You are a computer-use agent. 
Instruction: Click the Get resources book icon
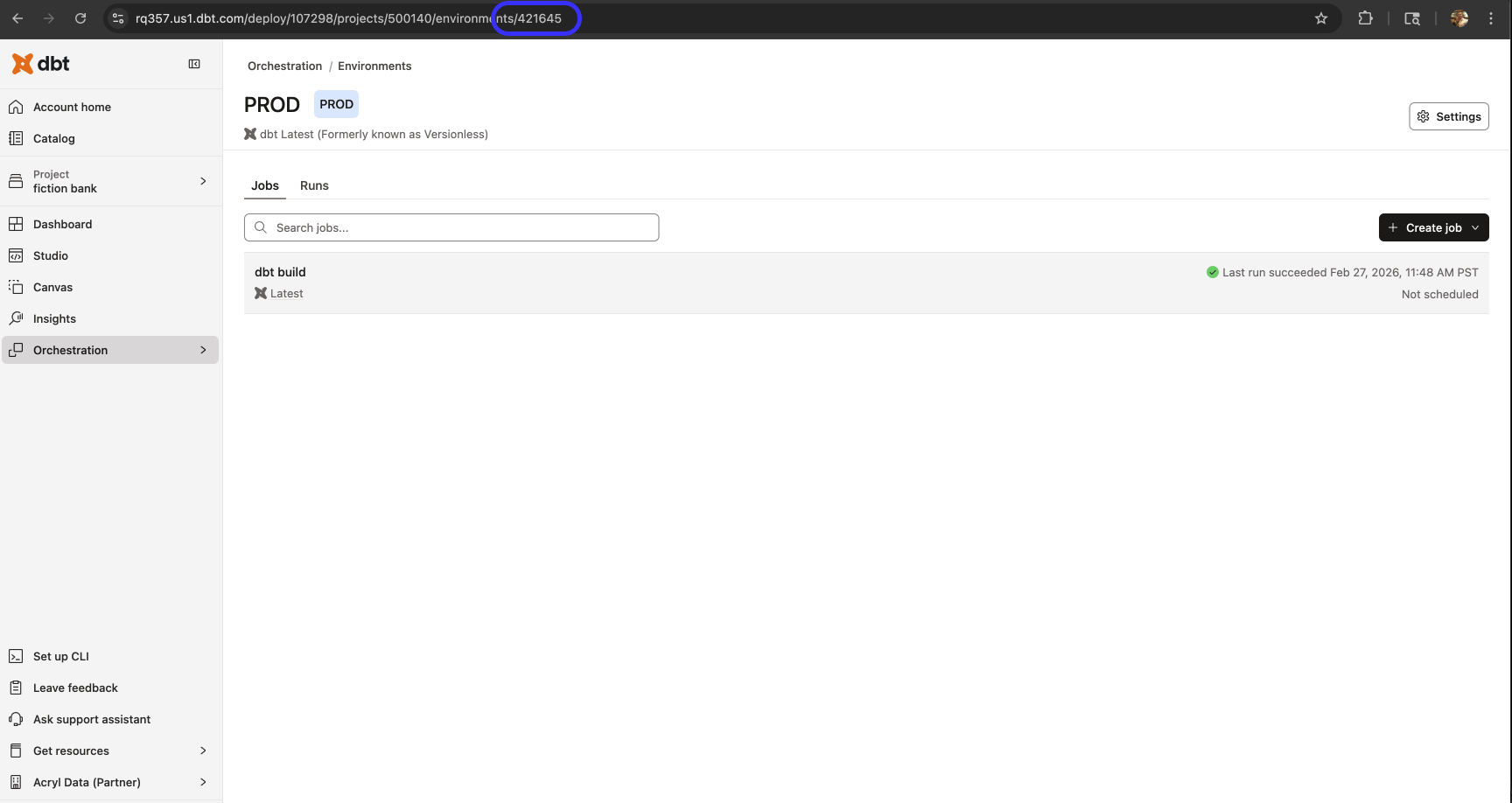click(16, 751)
